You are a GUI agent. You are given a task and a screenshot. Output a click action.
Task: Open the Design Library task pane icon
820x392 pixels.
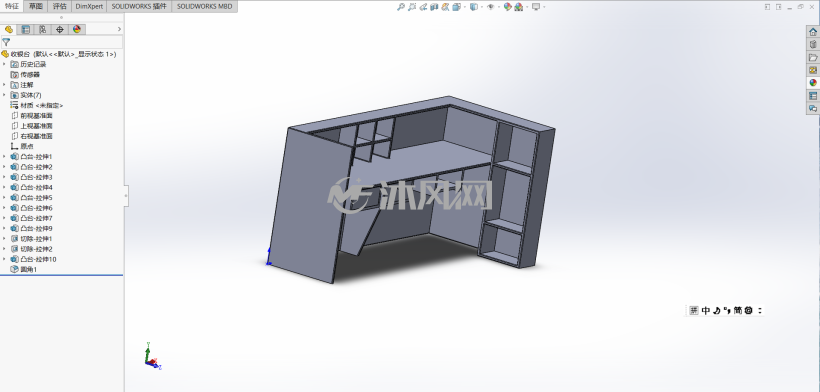click(x=813, y=44)
